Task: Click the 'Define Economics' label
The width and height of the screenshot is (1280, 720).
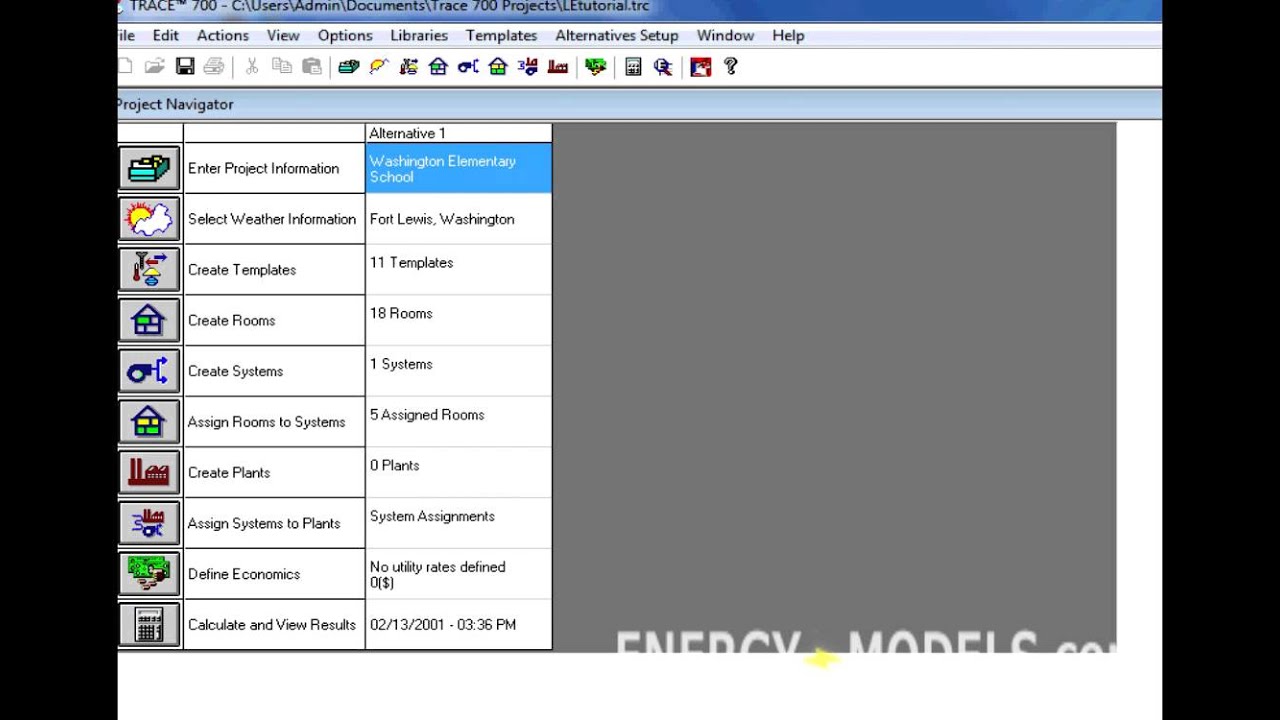Action: tap(244, 574)
